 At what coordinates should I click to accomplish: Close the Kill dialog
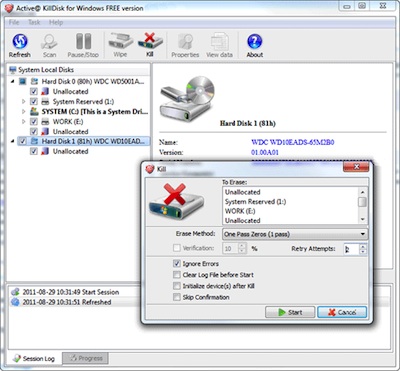tap(356, 167)
